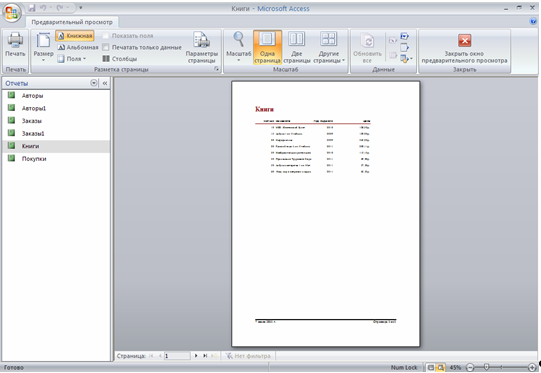Click the Столбцы columns icon

coord(106,59)
